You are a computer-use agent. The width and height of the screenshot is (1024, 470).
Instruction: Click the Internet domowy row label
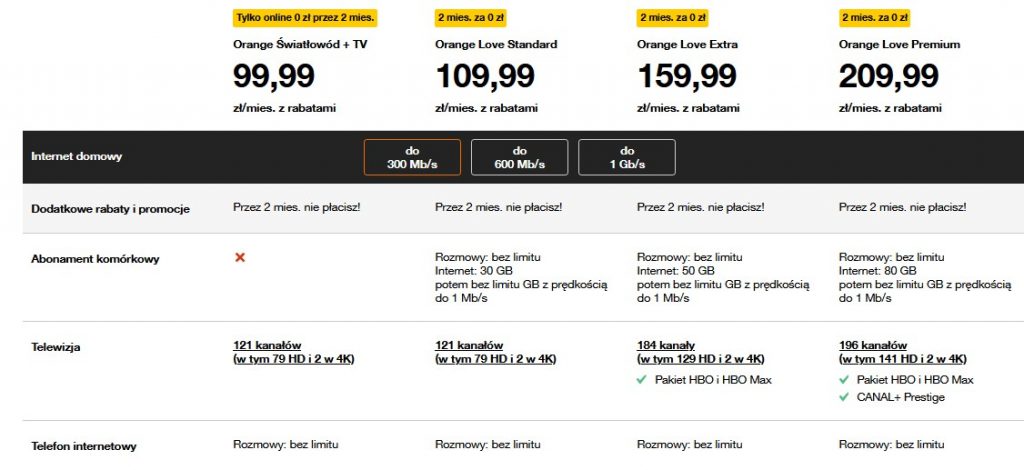76,157
